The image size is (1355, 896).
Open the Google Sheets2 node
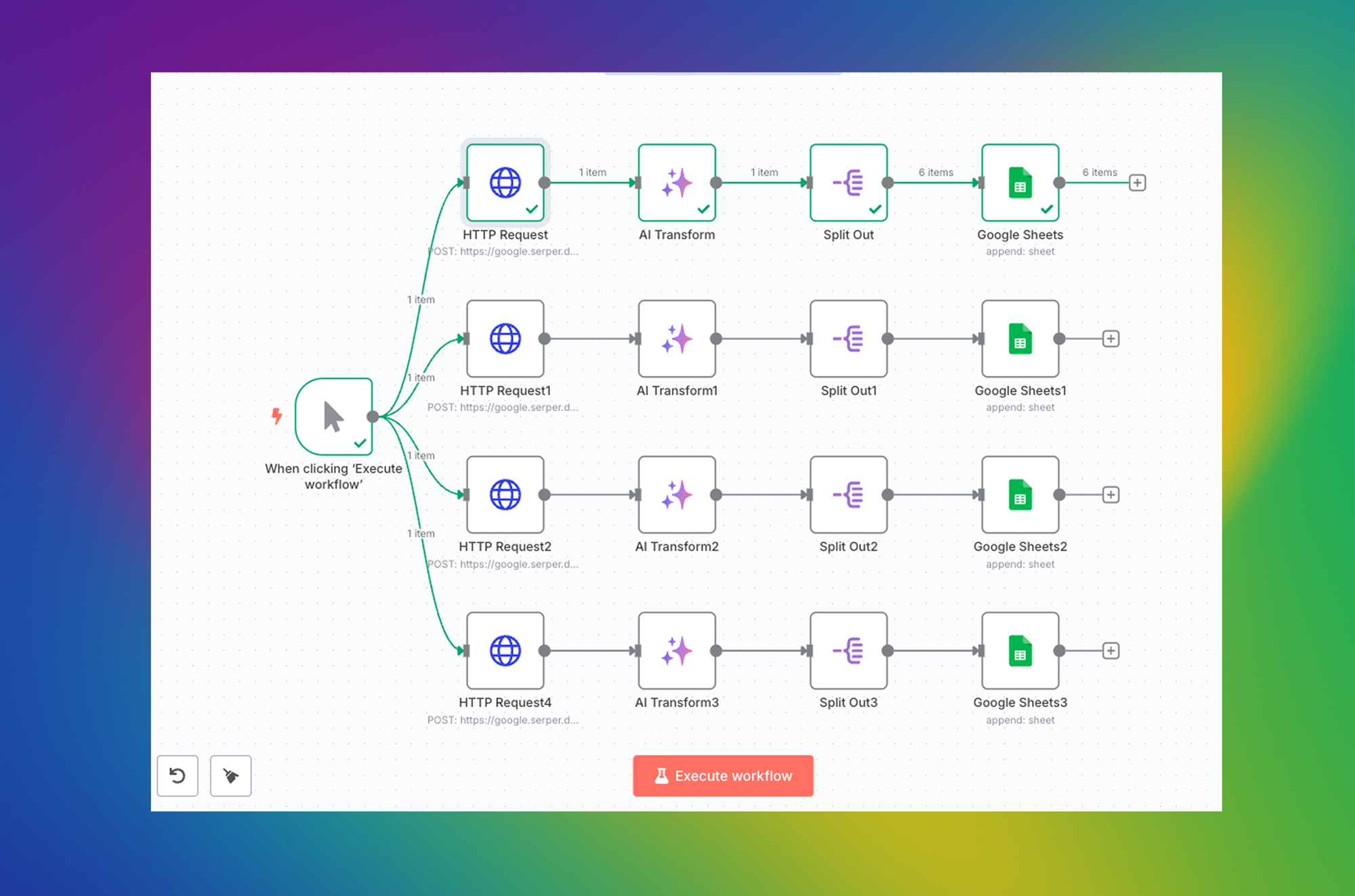tap(1020, 494)
